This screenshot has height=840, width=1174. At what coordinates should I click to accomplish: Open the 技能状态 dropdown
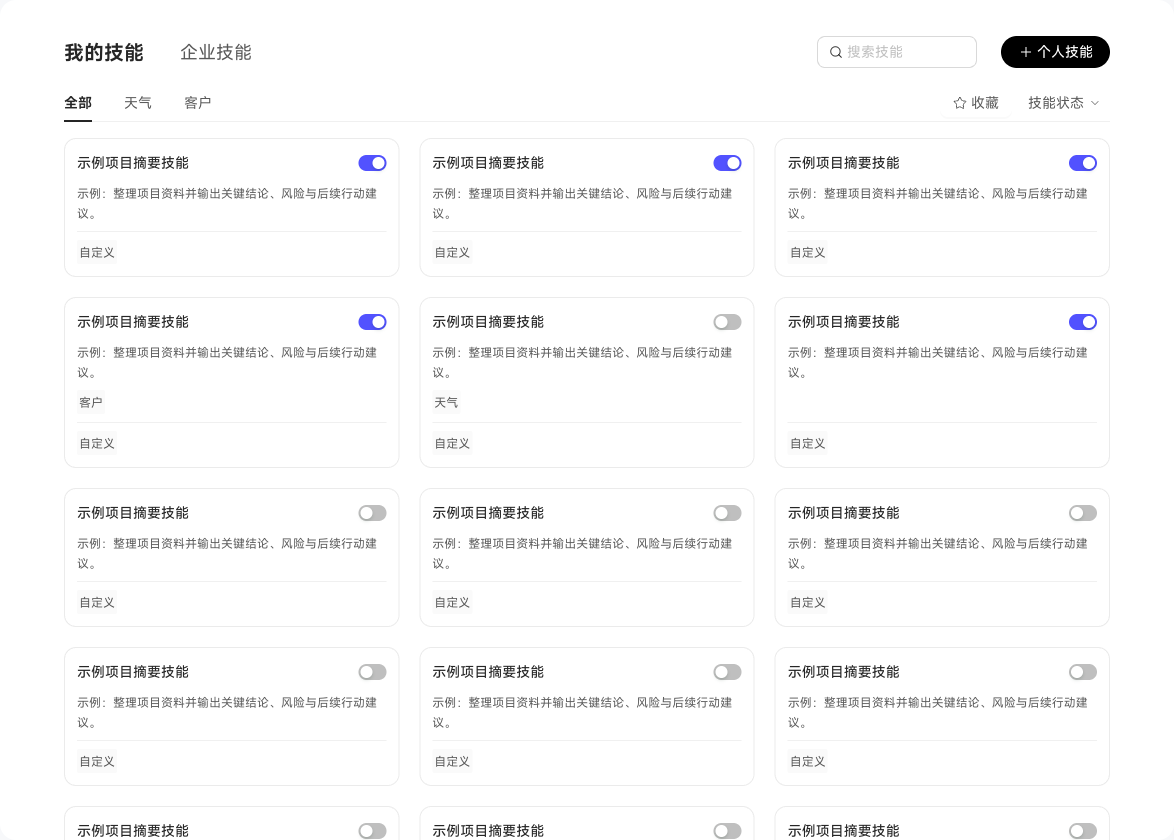1063,103
